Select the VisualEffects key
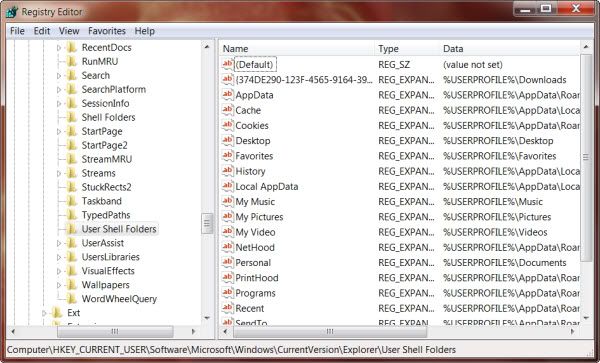The width and height of the screenshot is (600, 363). pyautogui.click(x=108, y=271)
